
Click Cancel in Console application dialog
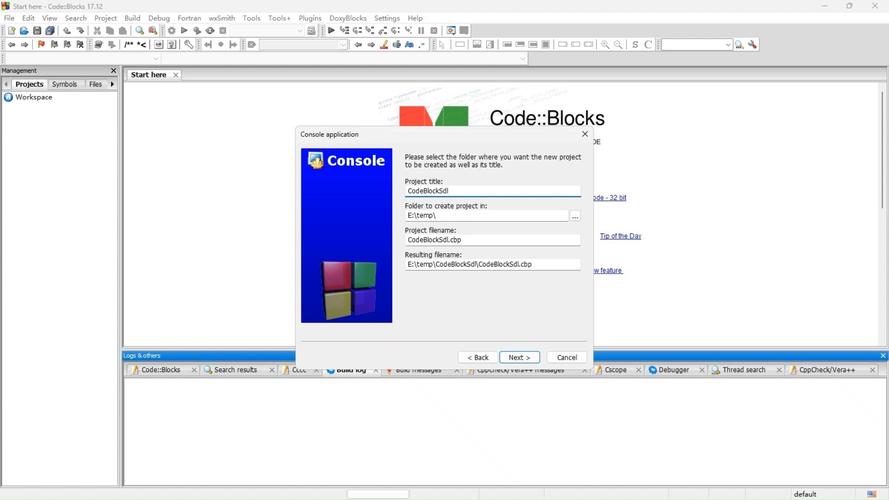click(566, 357)
